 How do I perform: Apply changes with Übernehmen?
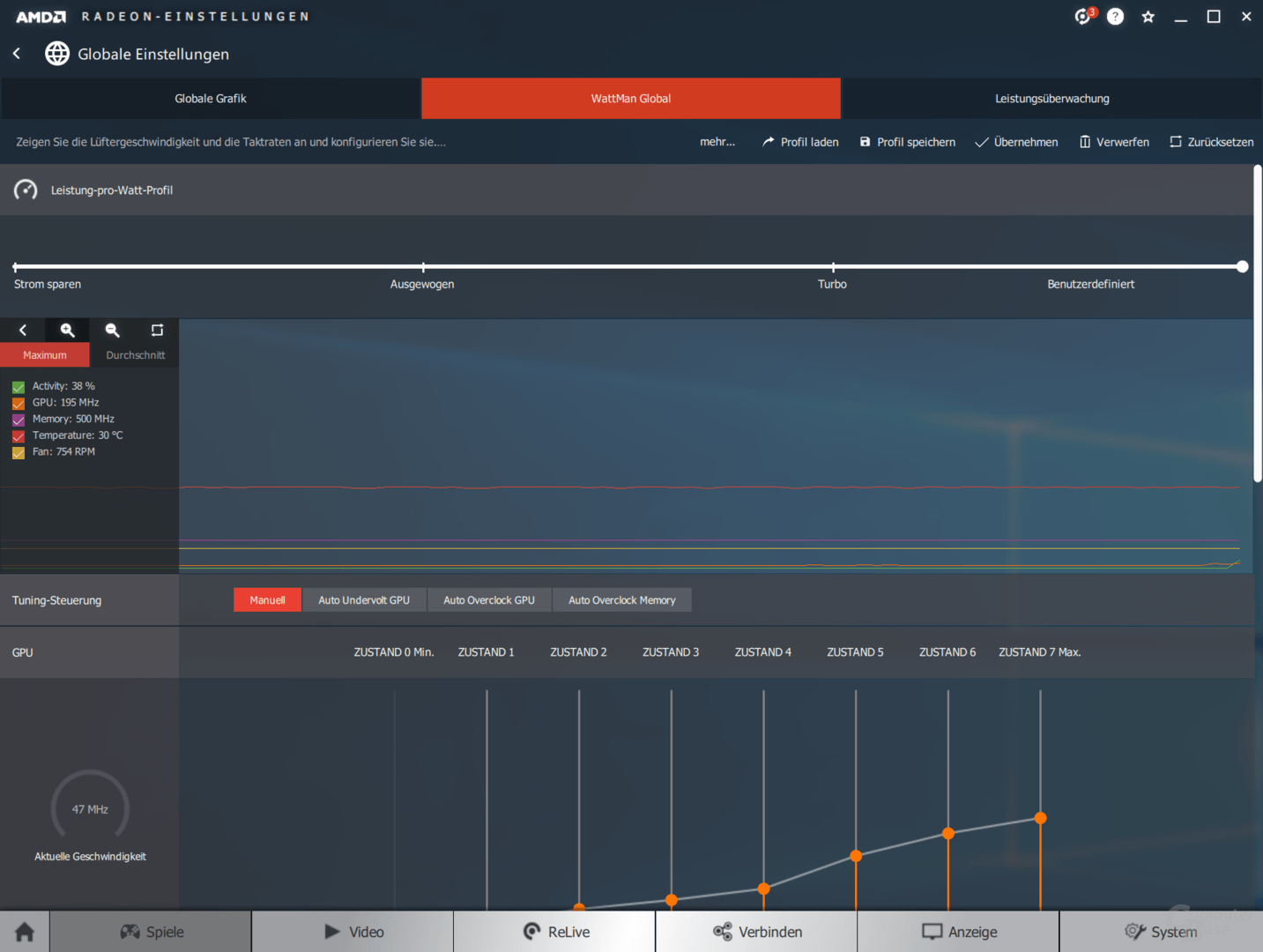1016,142
